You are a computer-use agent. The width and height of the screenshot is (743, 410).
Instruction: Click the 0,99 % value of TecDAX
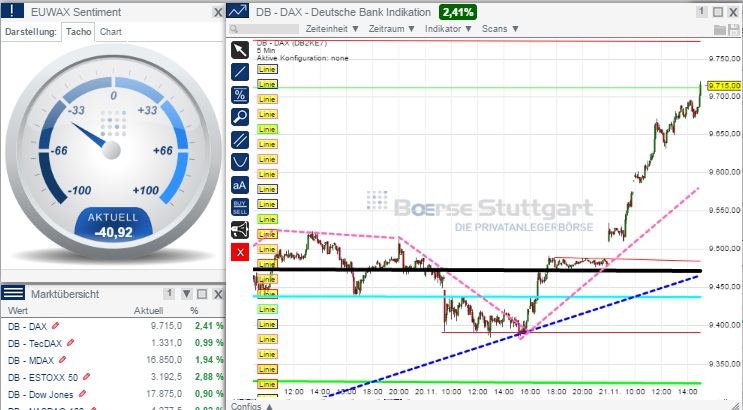(x=209, y=343)
